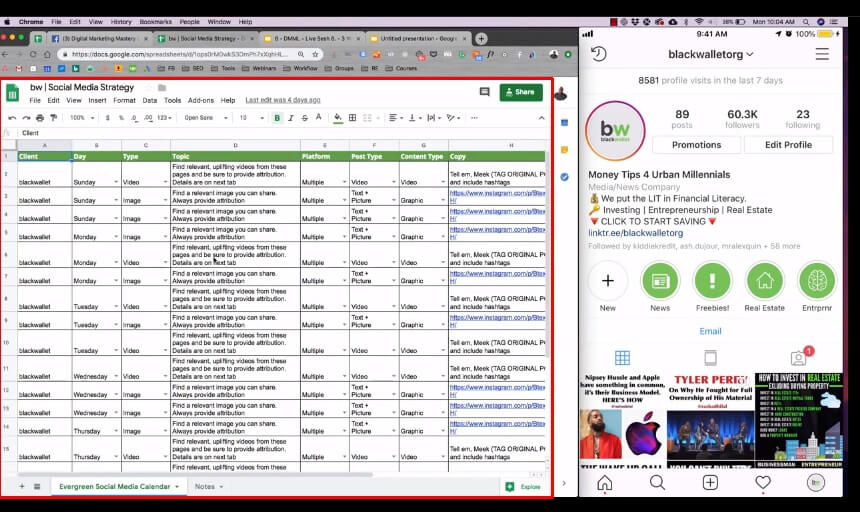Open the Sunday day dropdown in row 2
Image resolution: width=860 pixels, height=512 pixels.
tap(116, 182)
